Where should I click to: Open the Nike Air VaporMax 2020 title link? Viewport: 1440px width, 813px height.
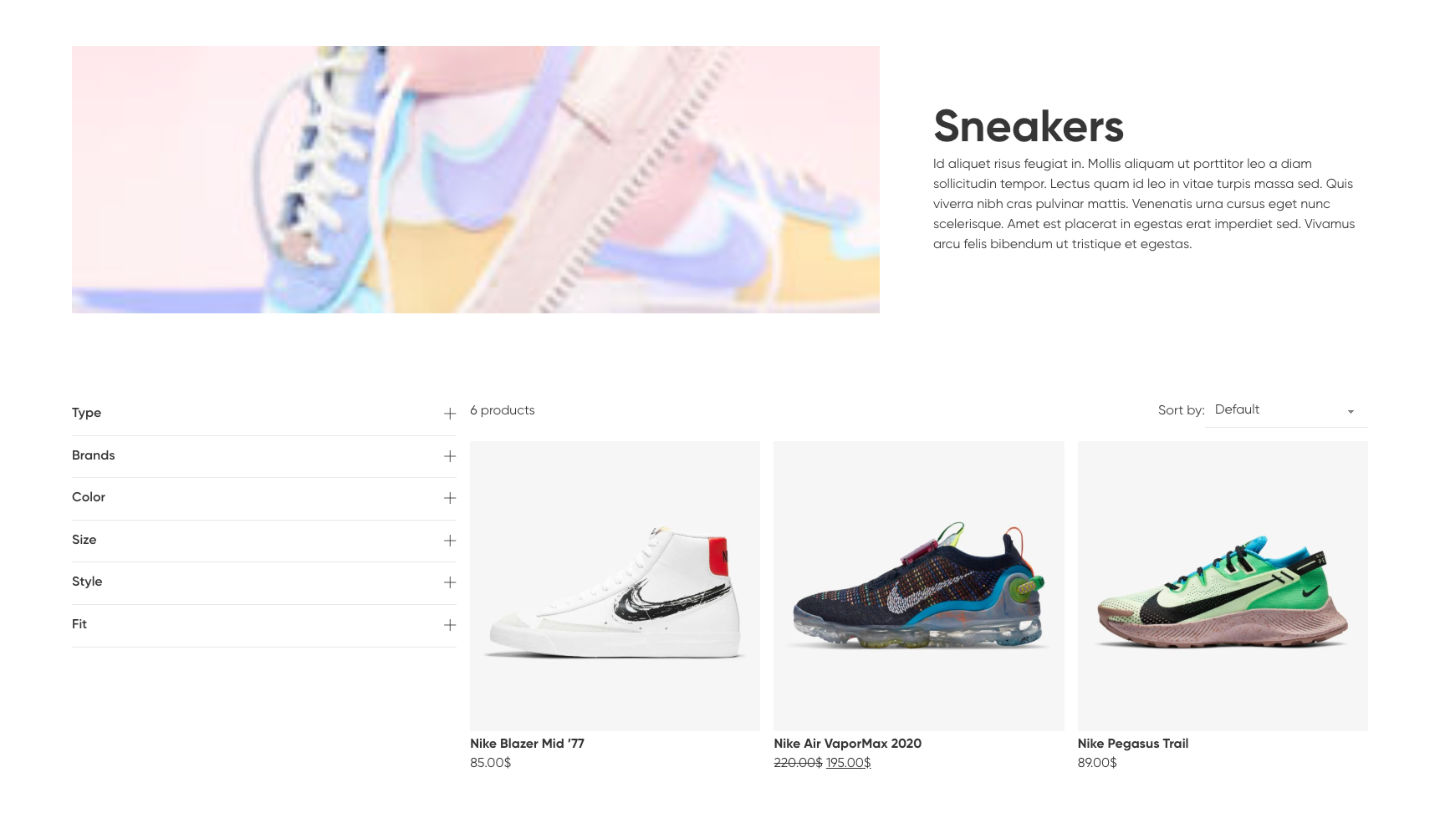point(847,743)
